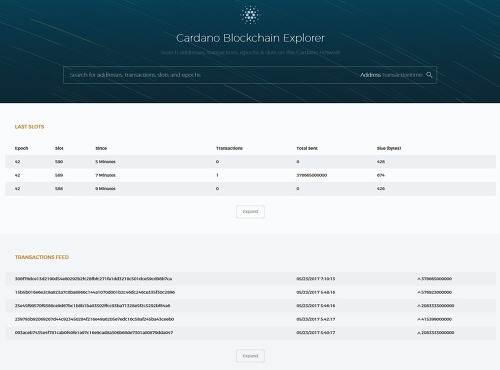Open slot 588 in Last Slots

pos(59,189)
